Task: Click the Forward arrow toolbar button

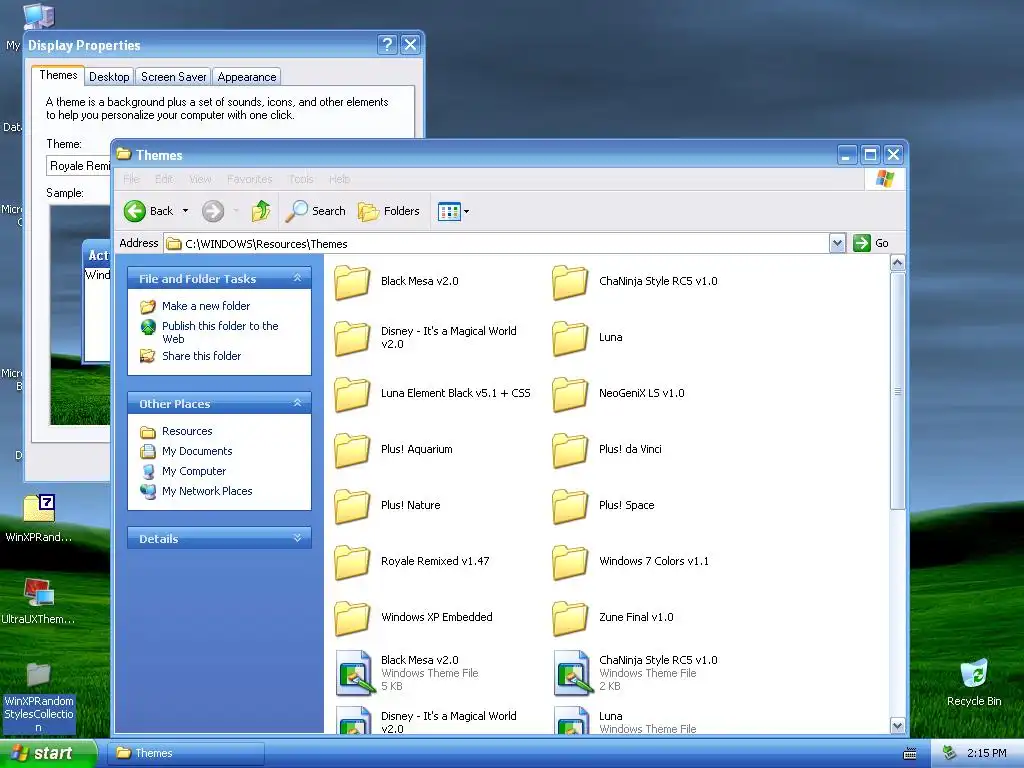Action: tap(213, 211)
